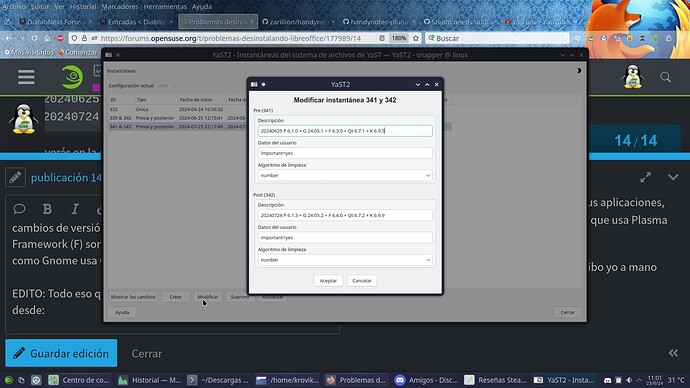Collapse the editor with the chevron
The image size is (690, 388).
[x=673, y=177]
